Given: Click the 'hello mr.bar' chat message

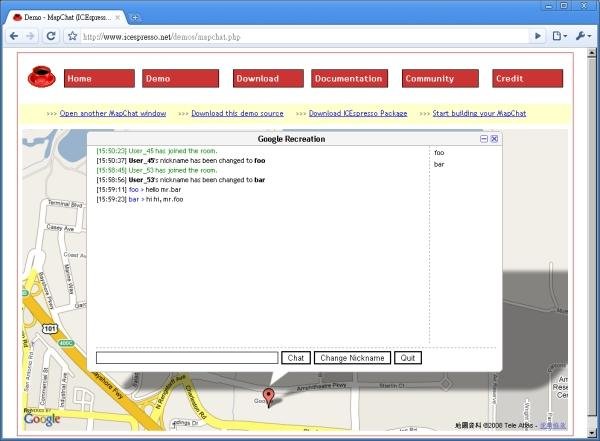Looking at the screenshot, I should click(163, 189).
